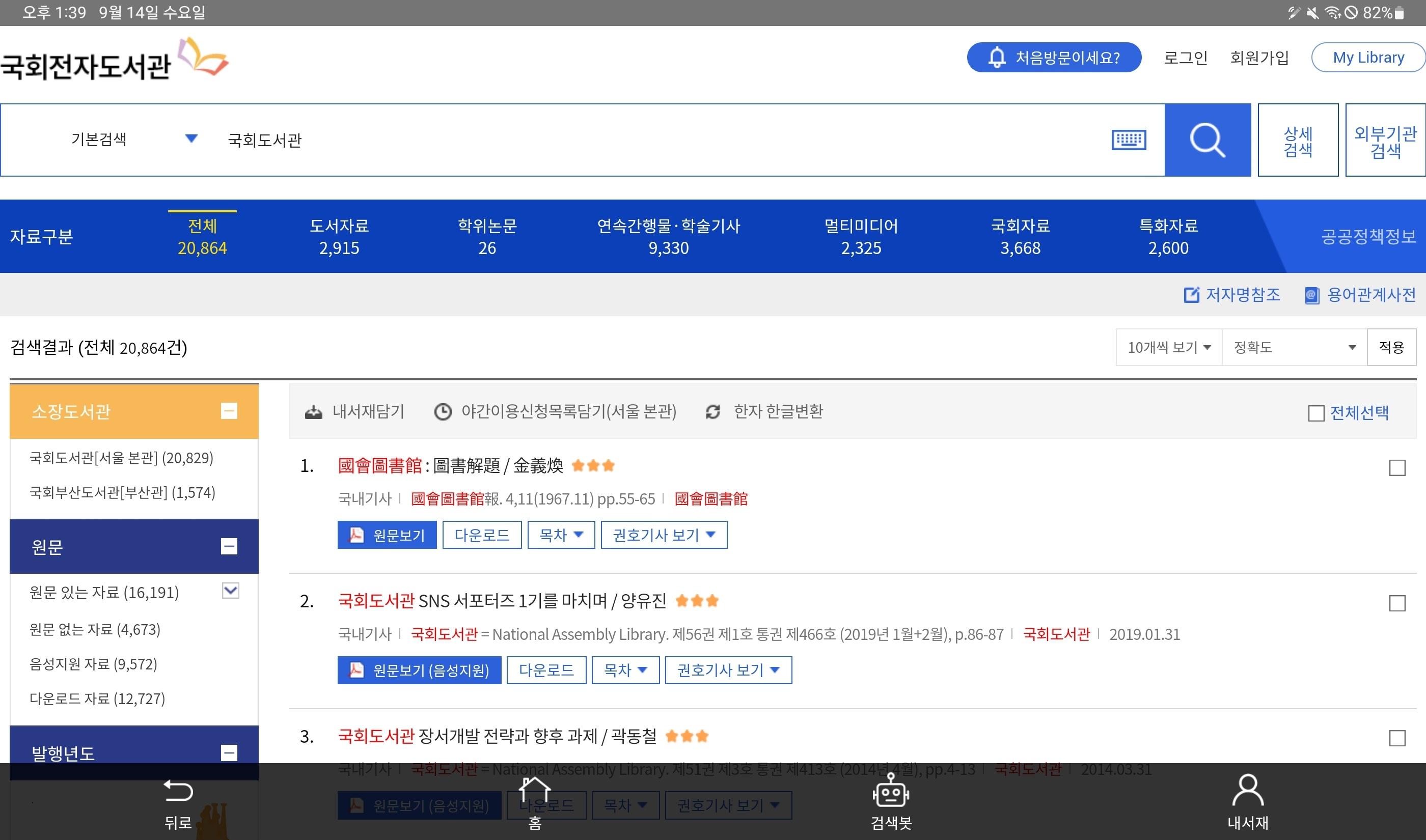Switch to the 학위논문 tab

pyautogui.click(x=487, y=237)
